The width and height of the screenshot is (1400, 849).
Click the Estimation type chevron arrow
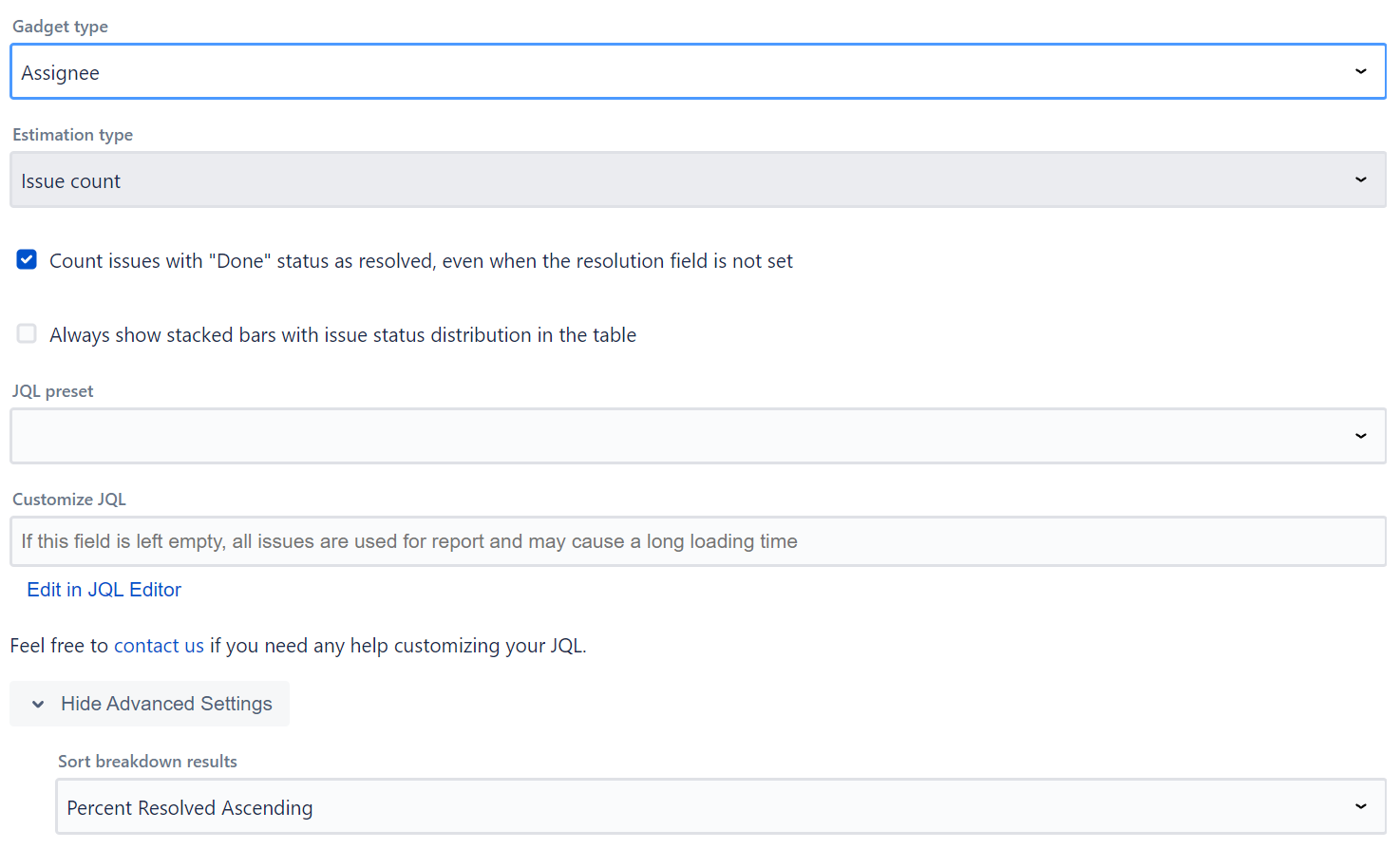1360,179
